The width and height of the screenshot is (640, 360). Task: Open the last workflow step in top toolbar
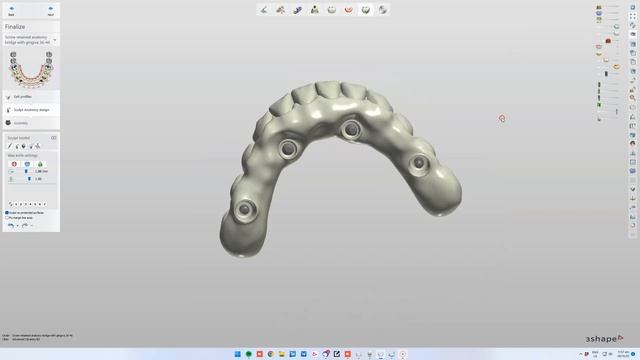[x=382, y=10]
